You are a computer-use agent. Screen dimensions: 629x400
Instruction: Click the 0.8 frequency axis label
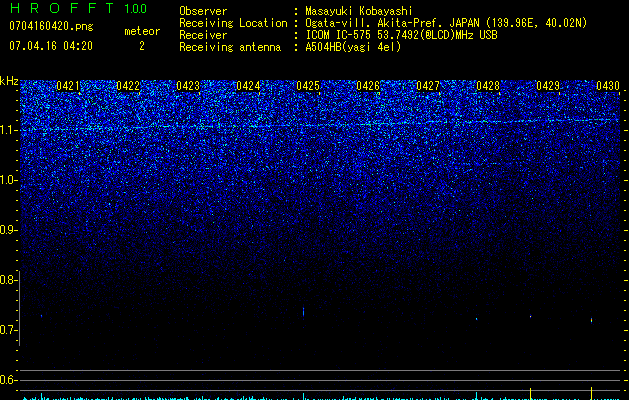(x=8, y=280)
